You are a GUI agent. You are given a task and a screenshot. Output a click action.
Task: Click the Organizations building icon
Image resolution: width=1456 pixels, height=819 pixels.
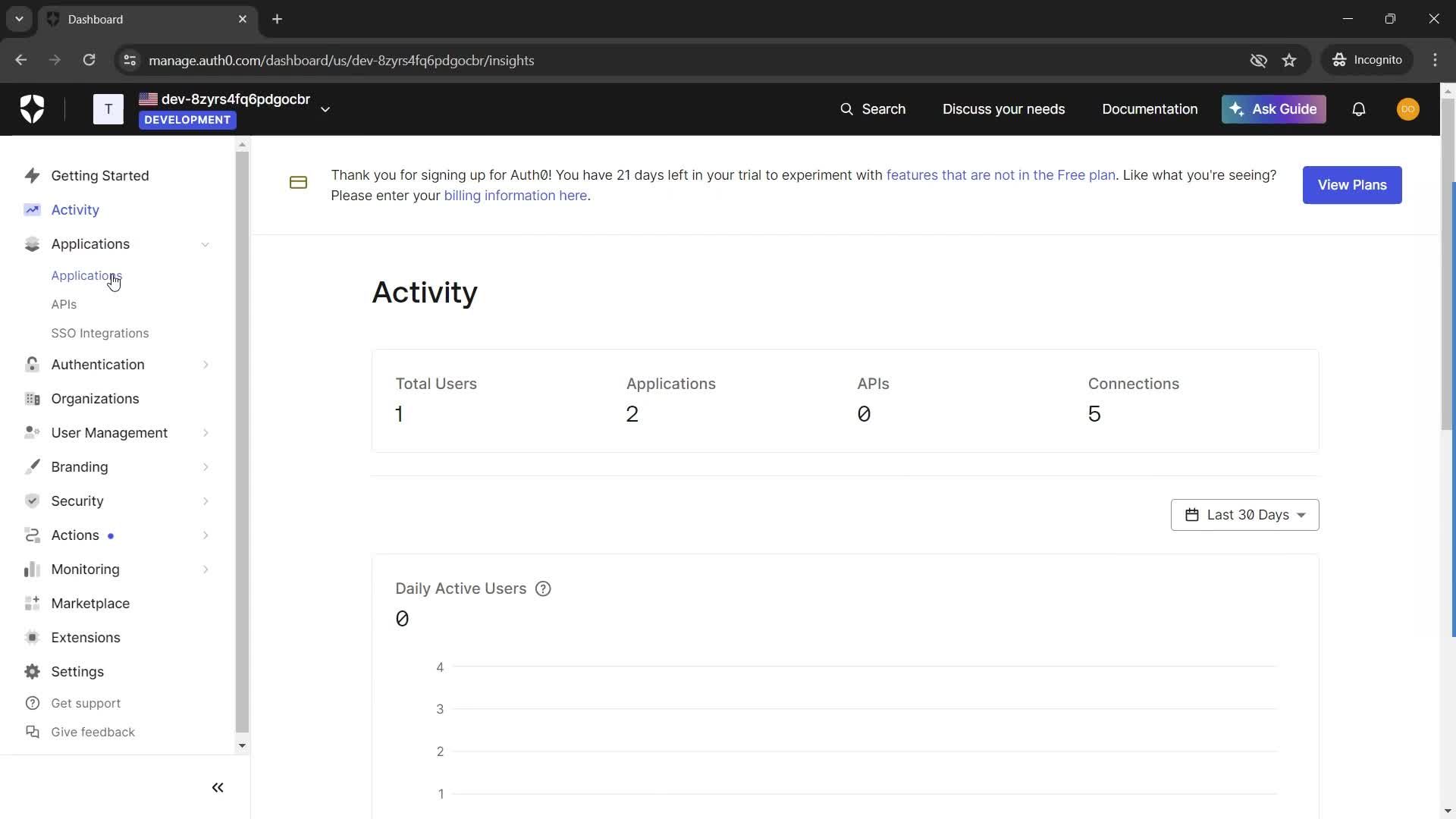point(32,399)
